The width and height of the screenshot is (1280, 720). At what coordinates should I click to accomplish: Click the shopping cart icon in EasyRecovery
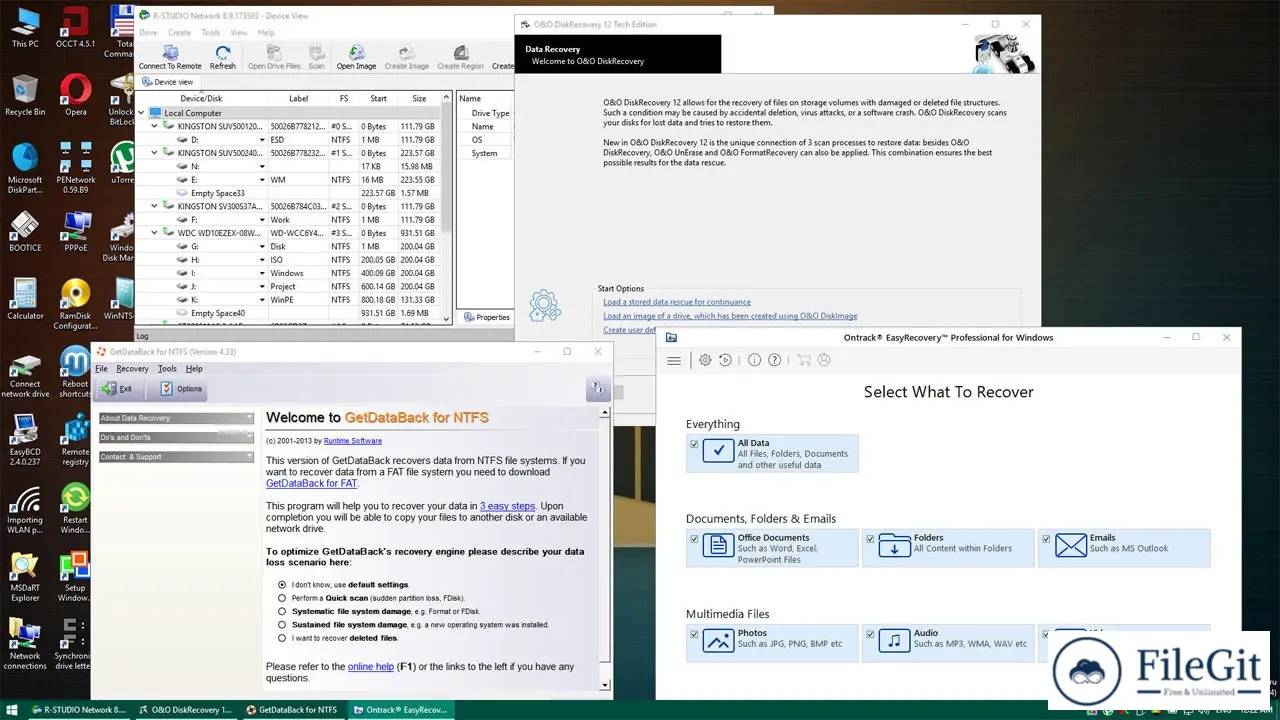pyautogui.click(x=804, y=360)
